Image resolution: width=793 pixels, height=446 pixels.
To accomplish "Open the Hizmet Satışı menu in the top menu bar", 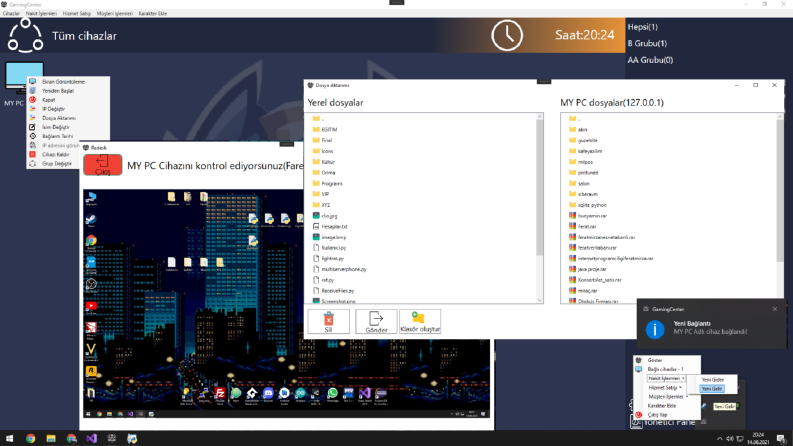I will (76, 14).
